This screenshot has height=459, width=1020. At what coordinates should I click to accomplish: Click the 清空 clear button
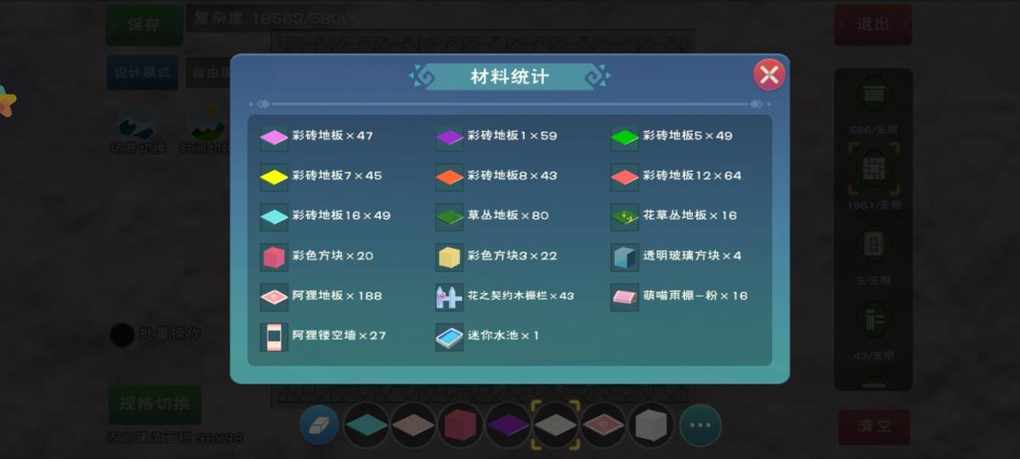tap(874, 427)
